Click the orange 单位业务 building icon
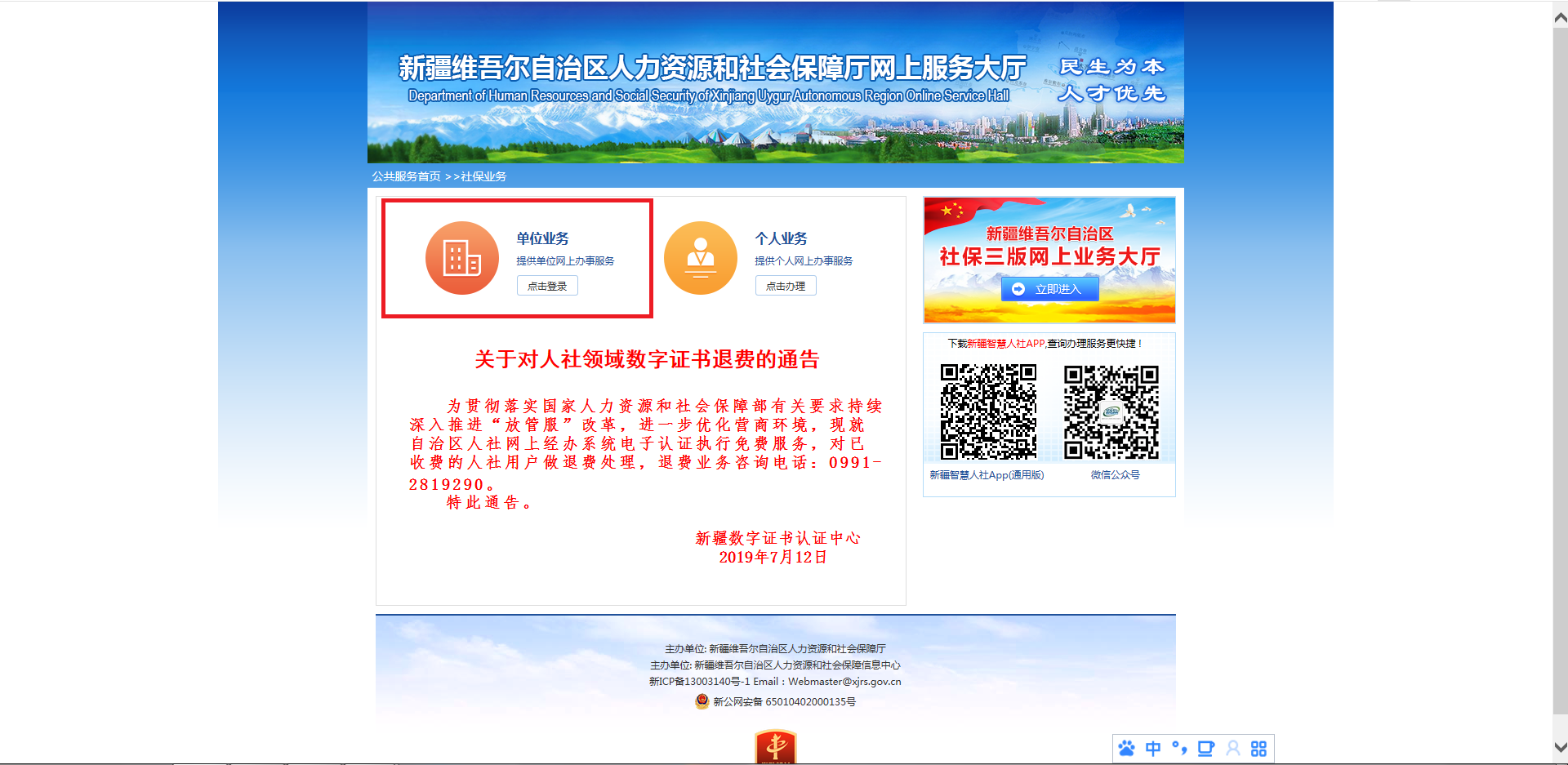Image resolution: width=1568 pixels, height=765 pixels. point(461,258)
